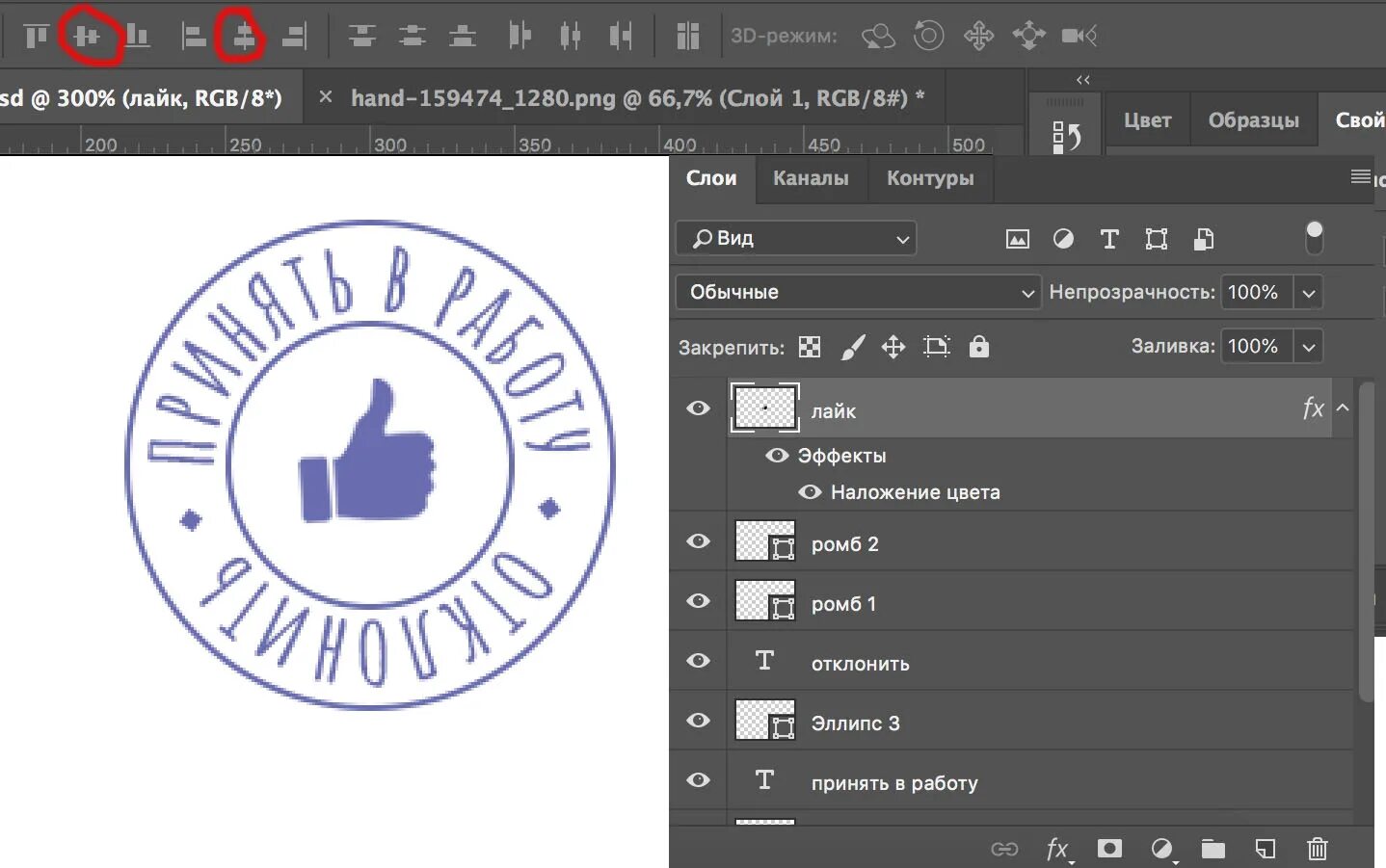Align right edges icon
This screenshot has height=868, width=1386.
[294, 37]
